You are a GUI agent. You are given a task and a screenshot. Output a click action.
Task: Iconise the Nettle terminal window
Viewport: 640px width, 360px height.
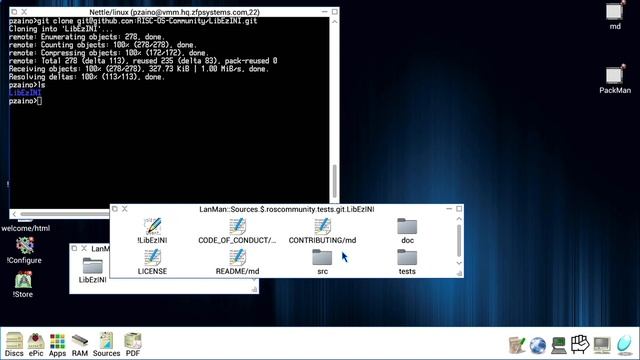click(x=324, y=12)
